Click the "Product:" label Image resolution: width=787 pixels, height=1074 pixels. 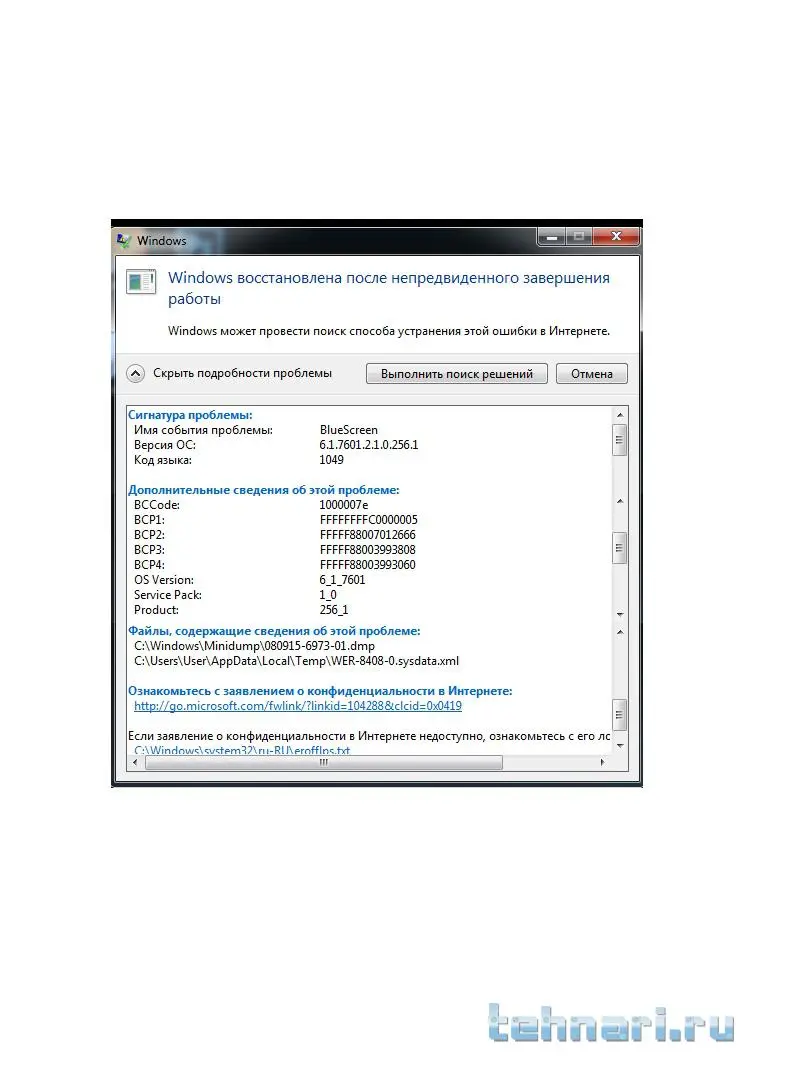pos(156,610)
